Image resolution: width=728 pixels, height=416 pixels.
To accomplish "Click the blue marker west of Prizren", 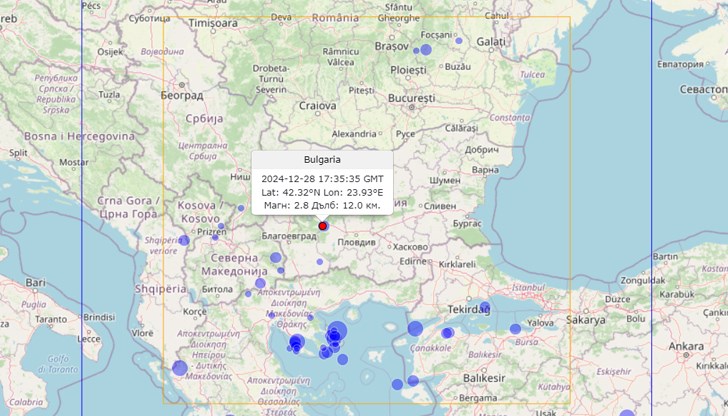I will (183, 240).
